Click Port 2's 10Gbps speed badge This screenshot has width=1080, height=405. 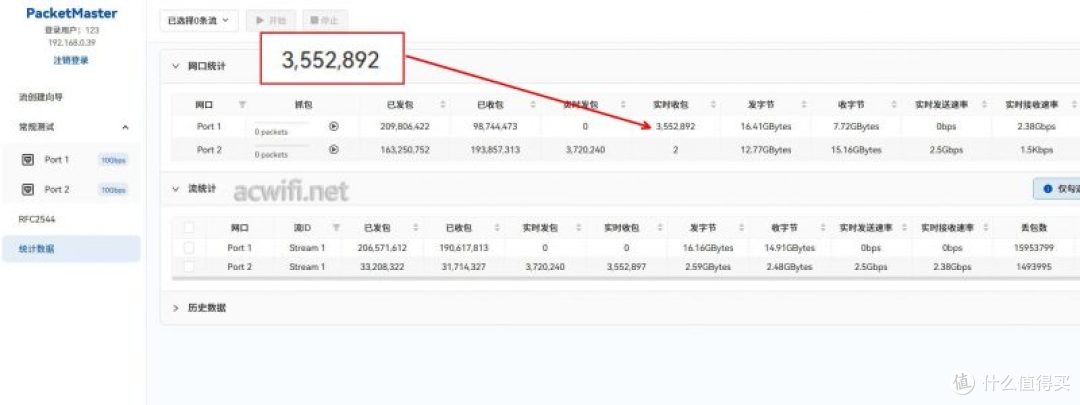point(113,190)
